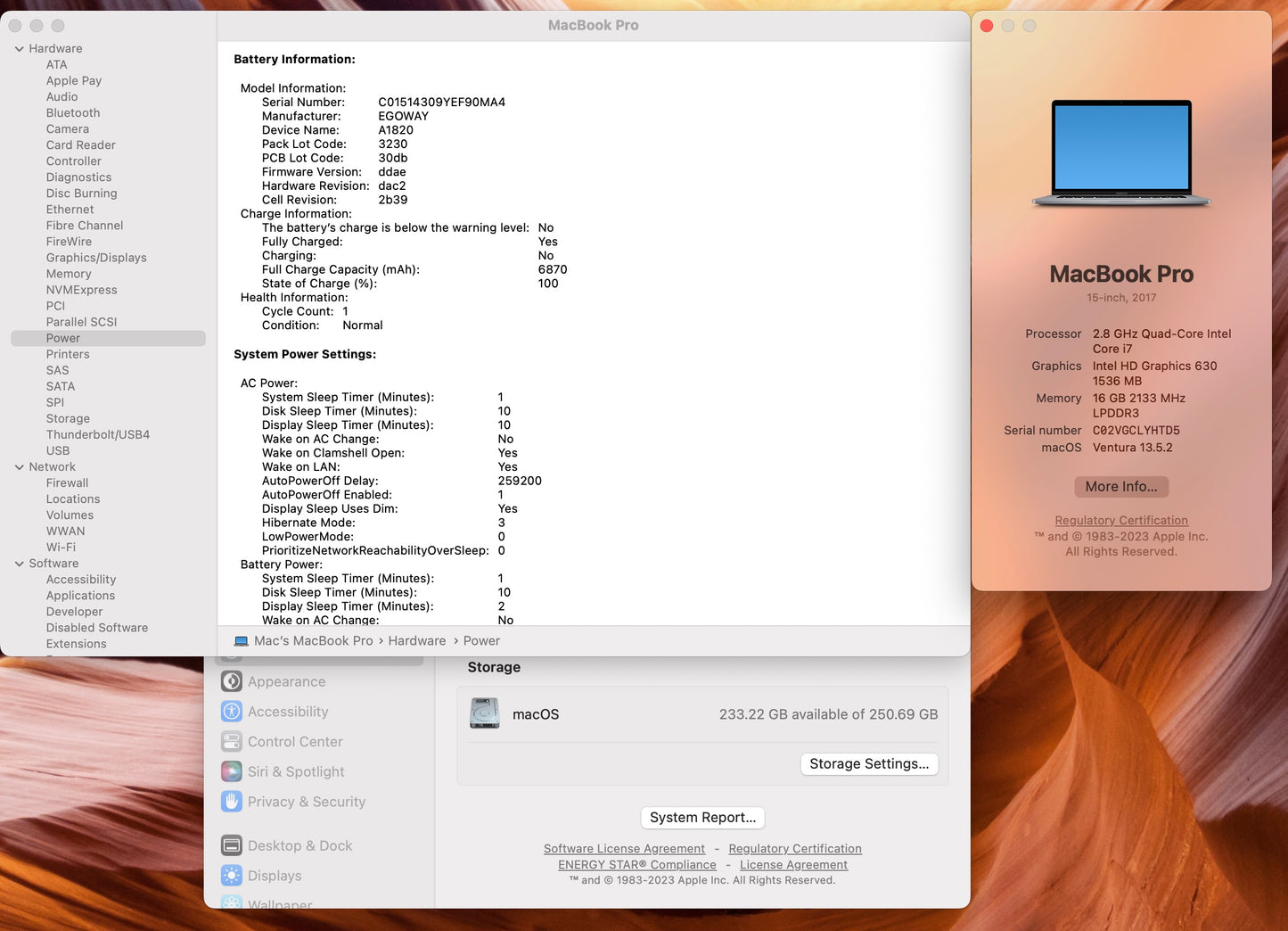Click the Accessibility icon in System Settings
1288x931 pixels.
(232, 712)
